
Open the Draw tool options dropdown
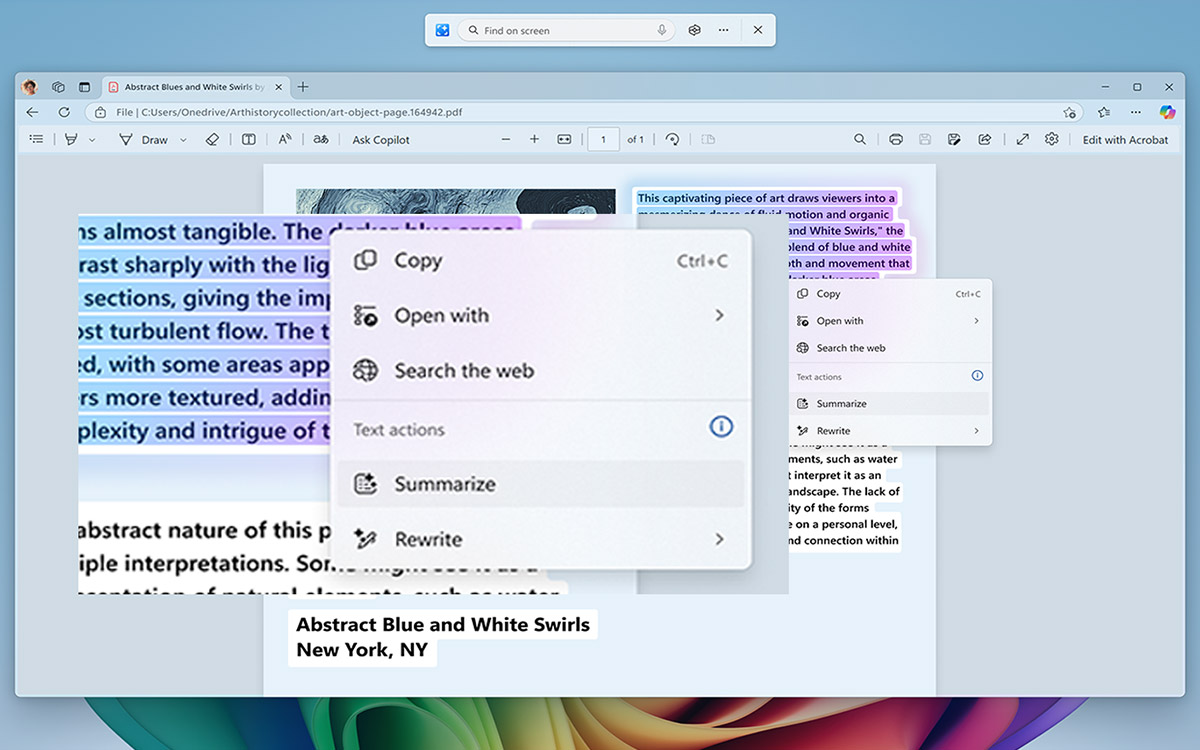click(x=183, y=139)
